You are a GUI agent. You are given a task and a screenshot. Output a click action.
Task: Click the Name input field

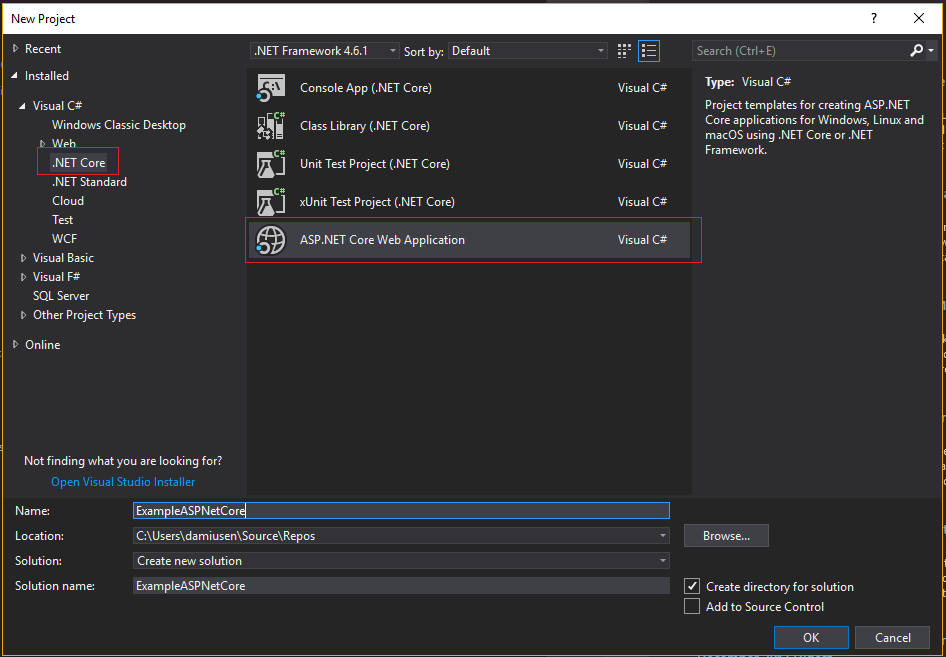[400, 510]
